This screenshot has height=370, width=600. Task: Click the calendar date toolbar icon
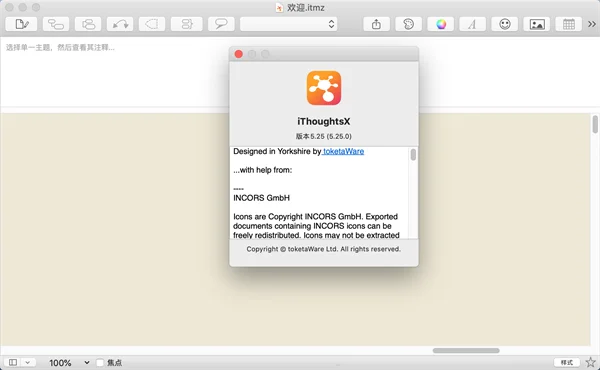569,24
